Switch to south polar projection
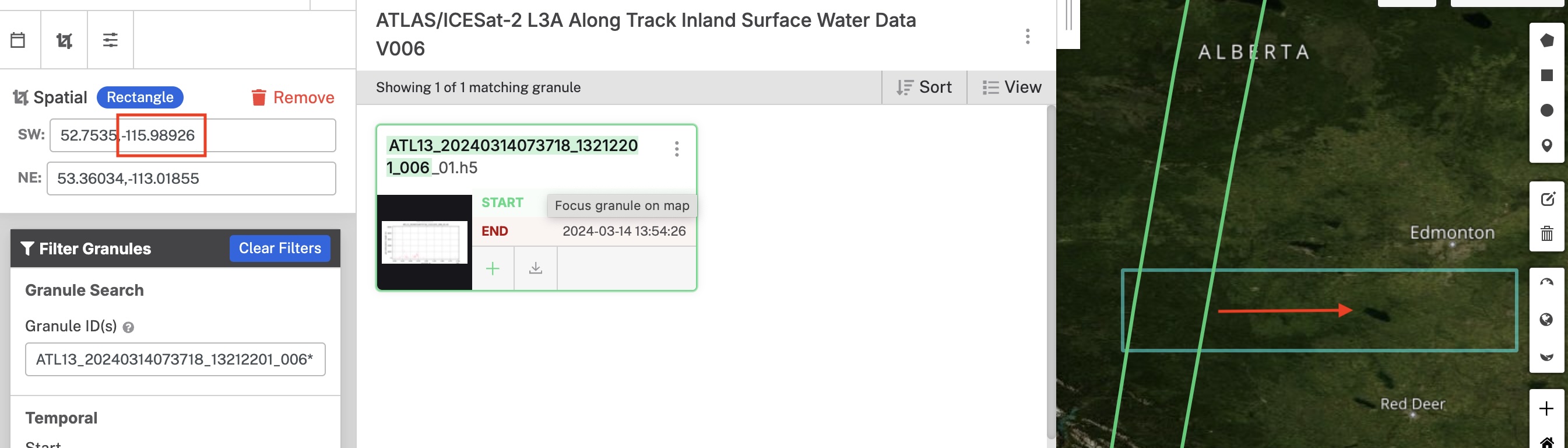Viewport: 1568px width, 448px height. (x=1546, y=356)
